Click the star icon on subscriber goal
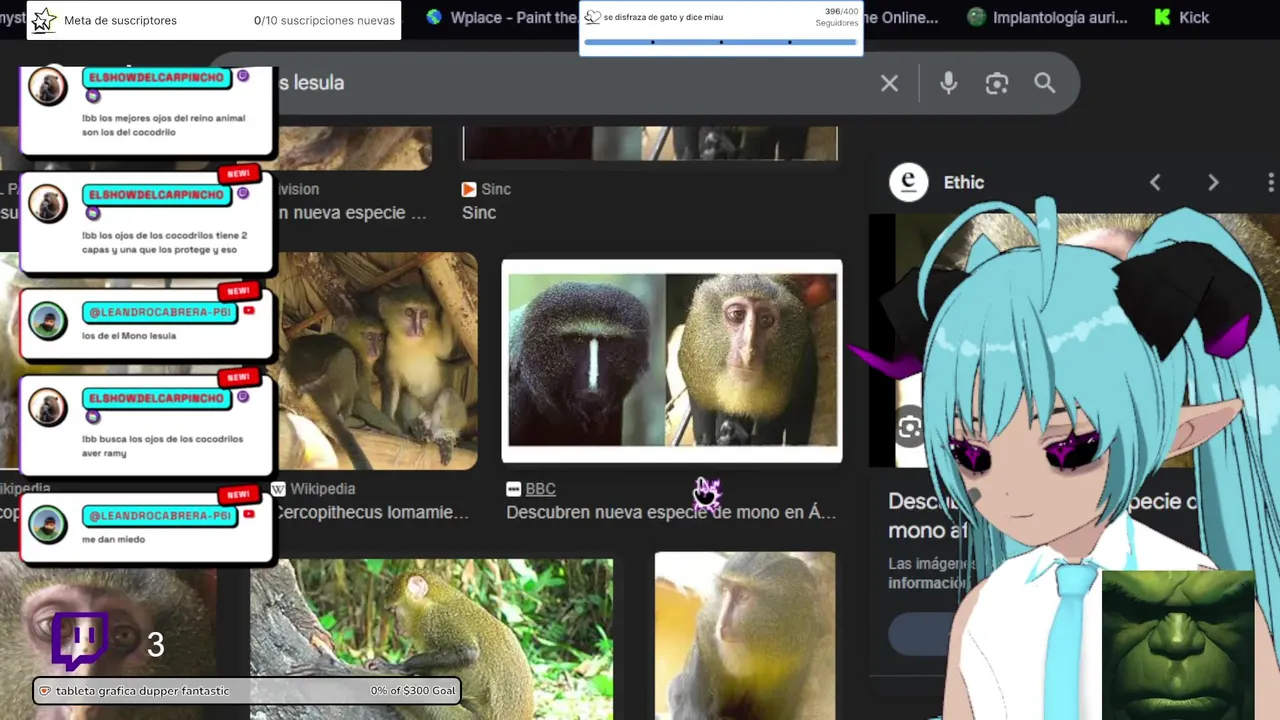Viewport: 1280px width, 720px height. click(x=43, y=21)
